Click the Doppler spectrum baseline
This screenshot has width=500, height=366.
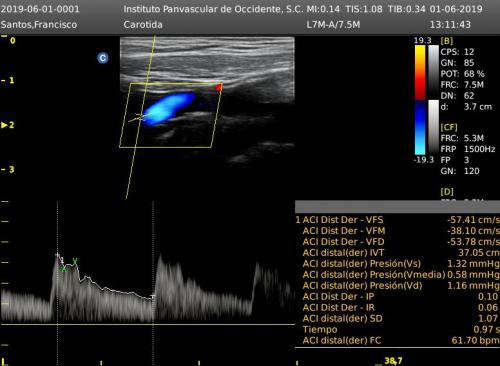coord(148,324)
